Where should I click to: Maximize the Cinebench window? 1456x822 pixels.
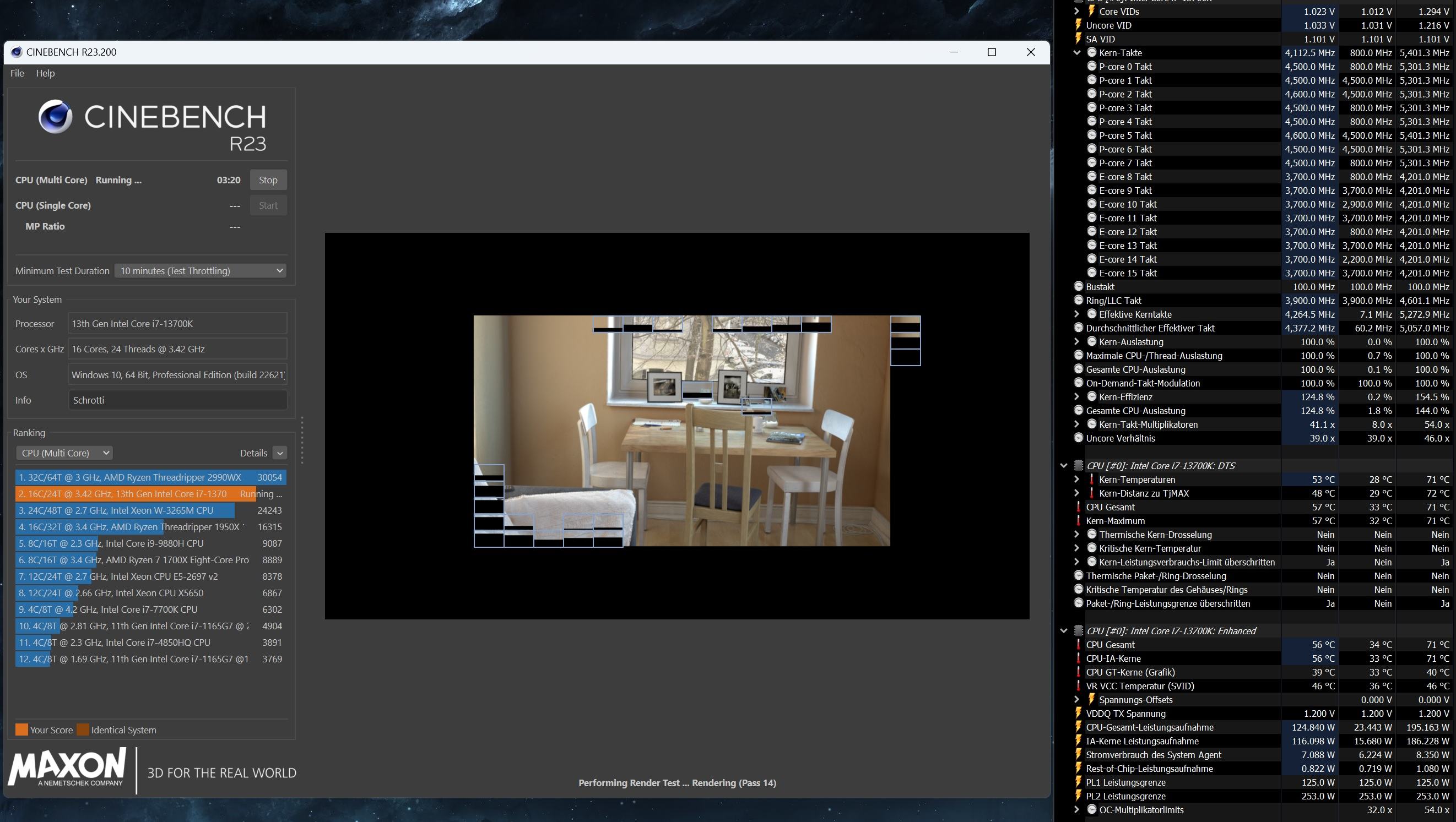pos(992,52)
